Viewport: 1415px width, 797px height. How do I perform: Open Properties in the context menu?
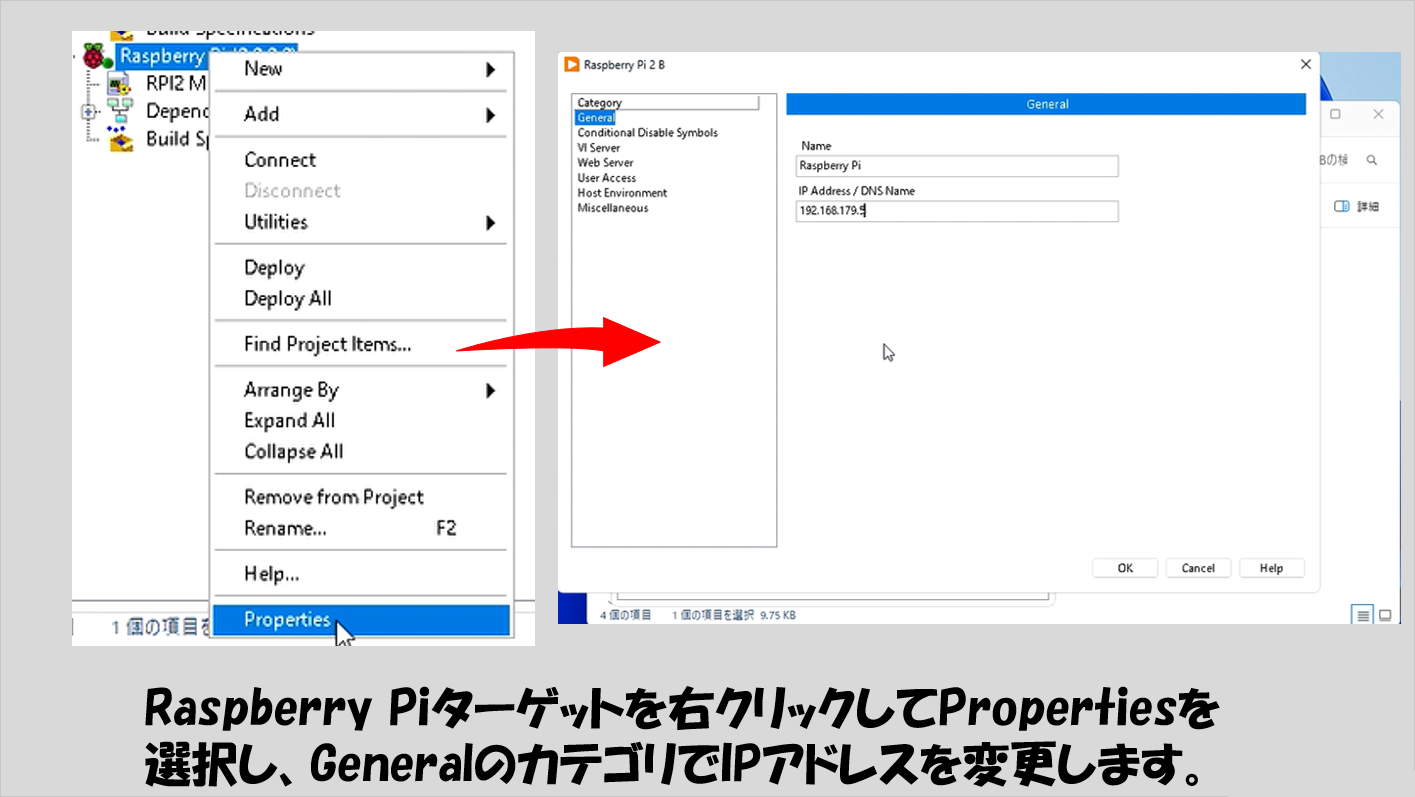(x=361, y=620)
